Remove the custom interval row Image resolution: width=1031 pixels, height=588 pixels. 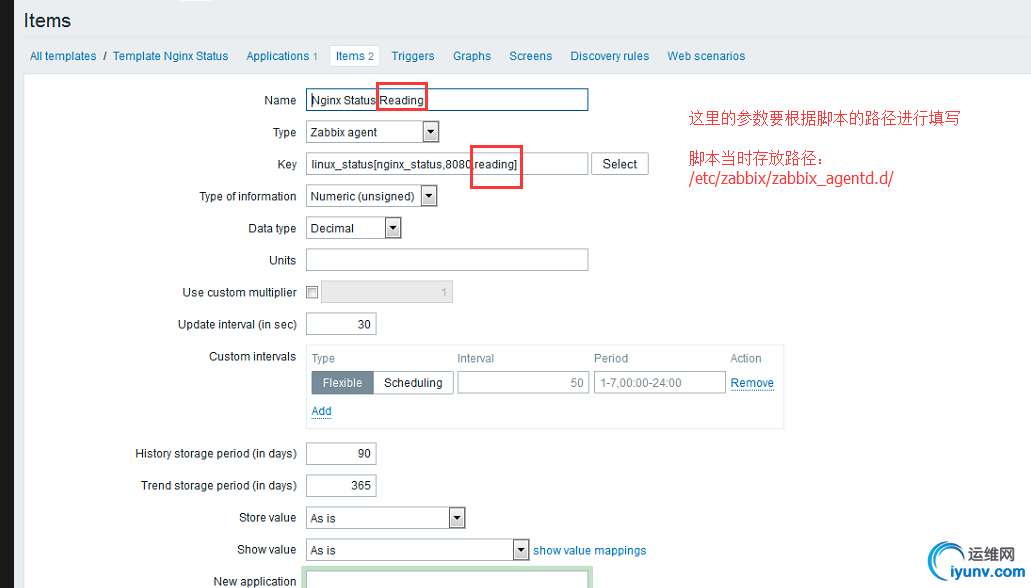pyautogui.click(x=752, y=383)
